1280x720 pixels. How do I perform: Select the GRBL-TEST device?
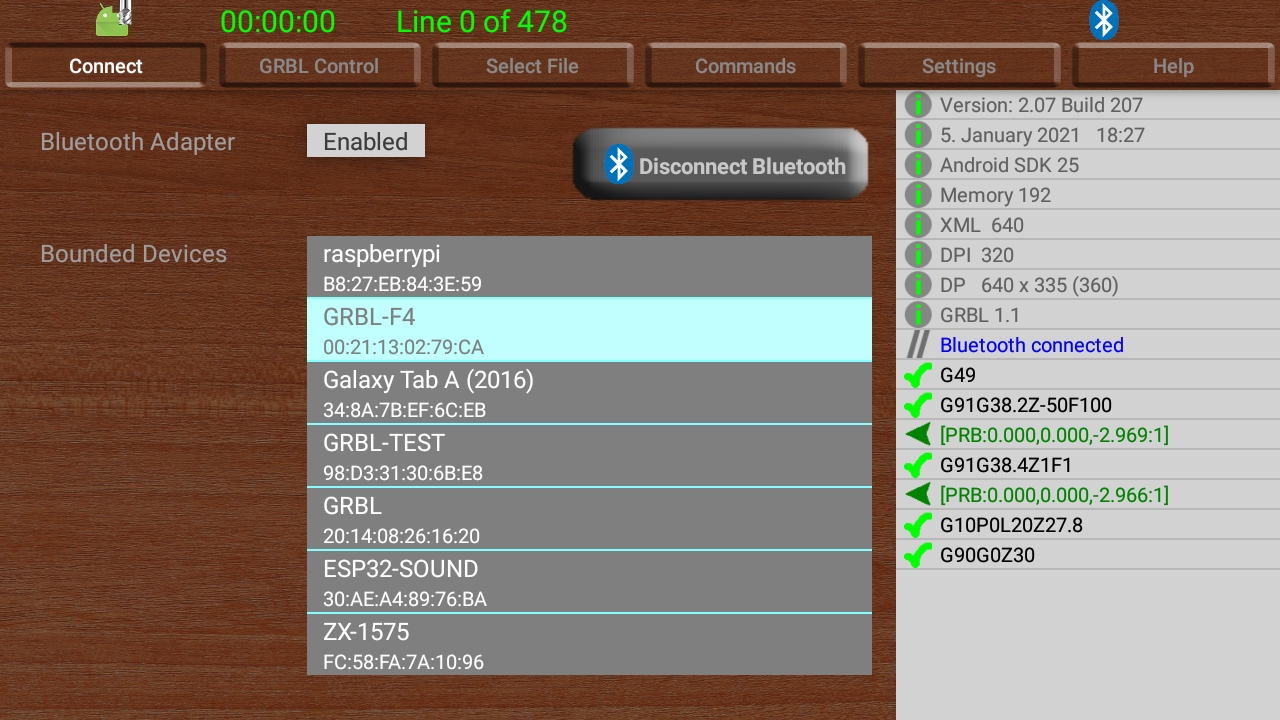589,456
